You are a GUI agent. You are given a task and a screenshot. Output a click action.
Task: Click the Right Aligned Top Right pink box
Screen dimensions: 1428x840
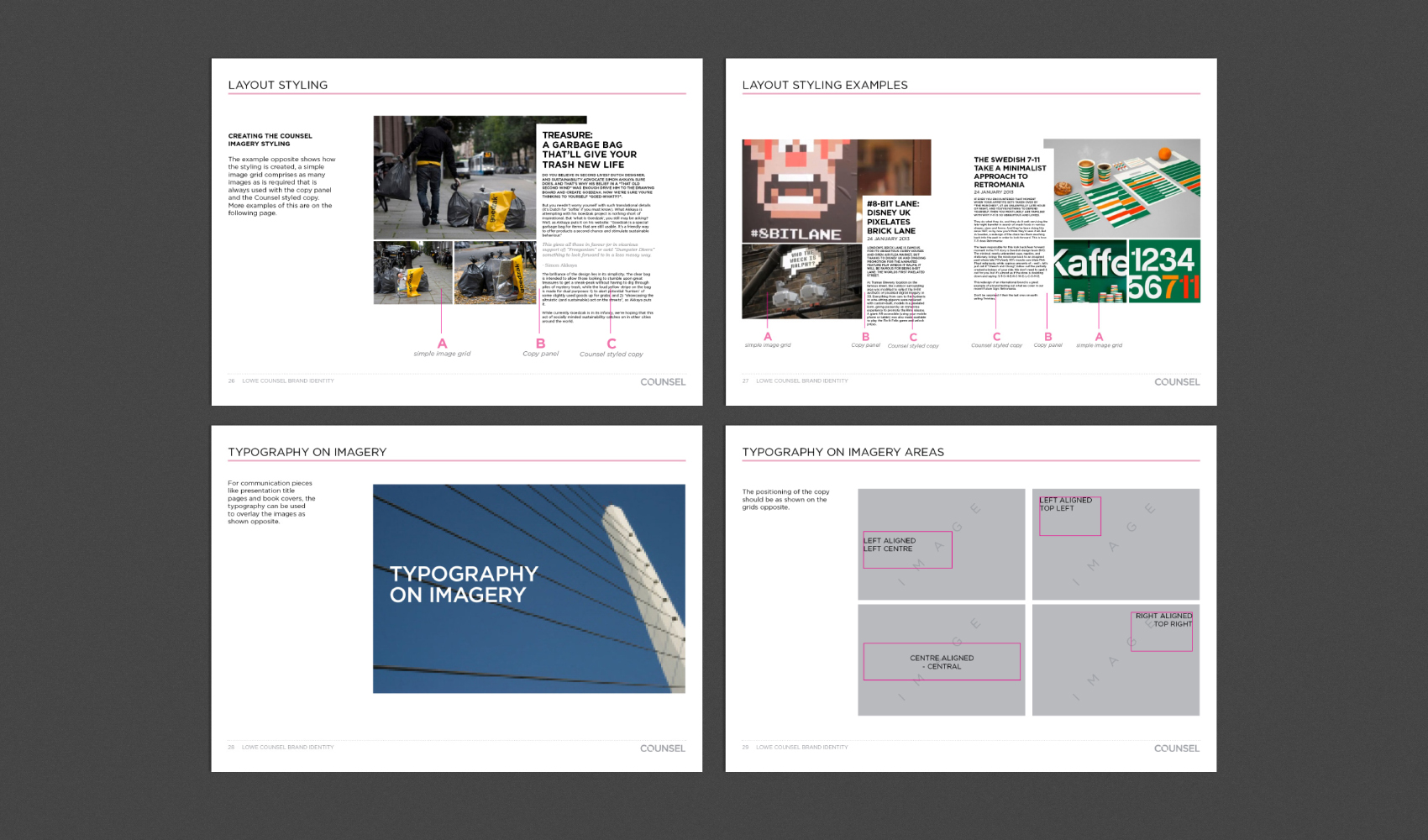[1162, 631]
